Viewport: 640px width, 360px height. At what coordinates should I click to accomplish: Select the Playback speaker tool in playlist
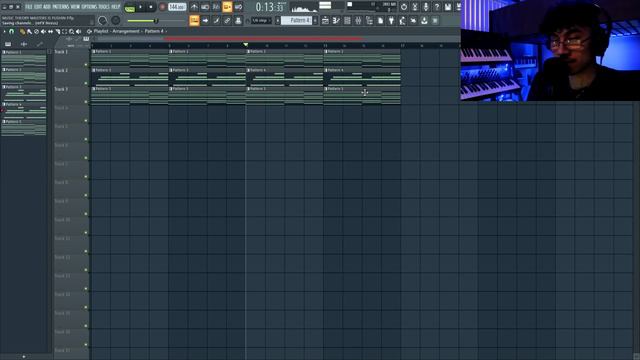click(x=79, y=31)
